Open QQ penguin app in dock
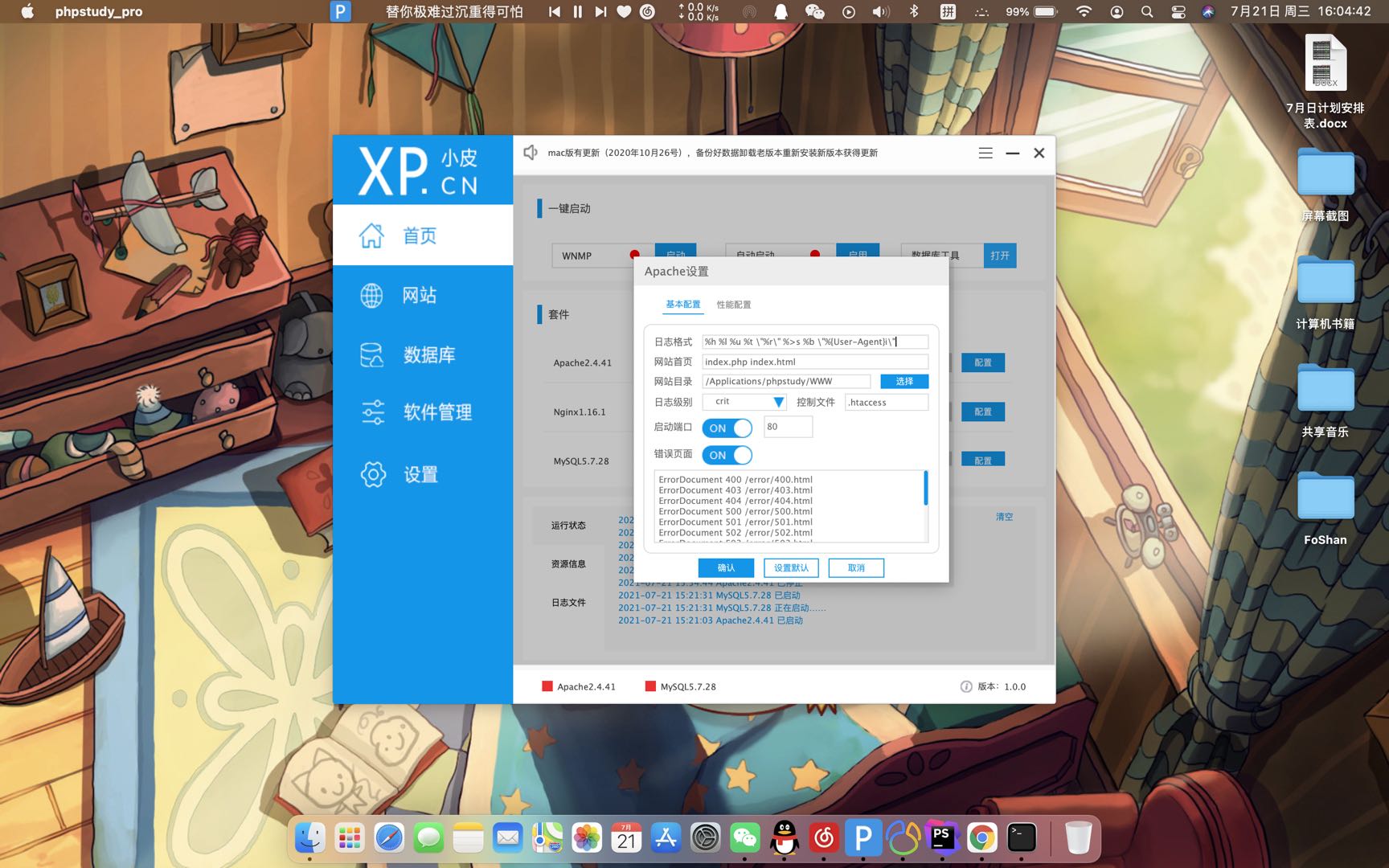The image size is (1389, 868). coord(784,838)
